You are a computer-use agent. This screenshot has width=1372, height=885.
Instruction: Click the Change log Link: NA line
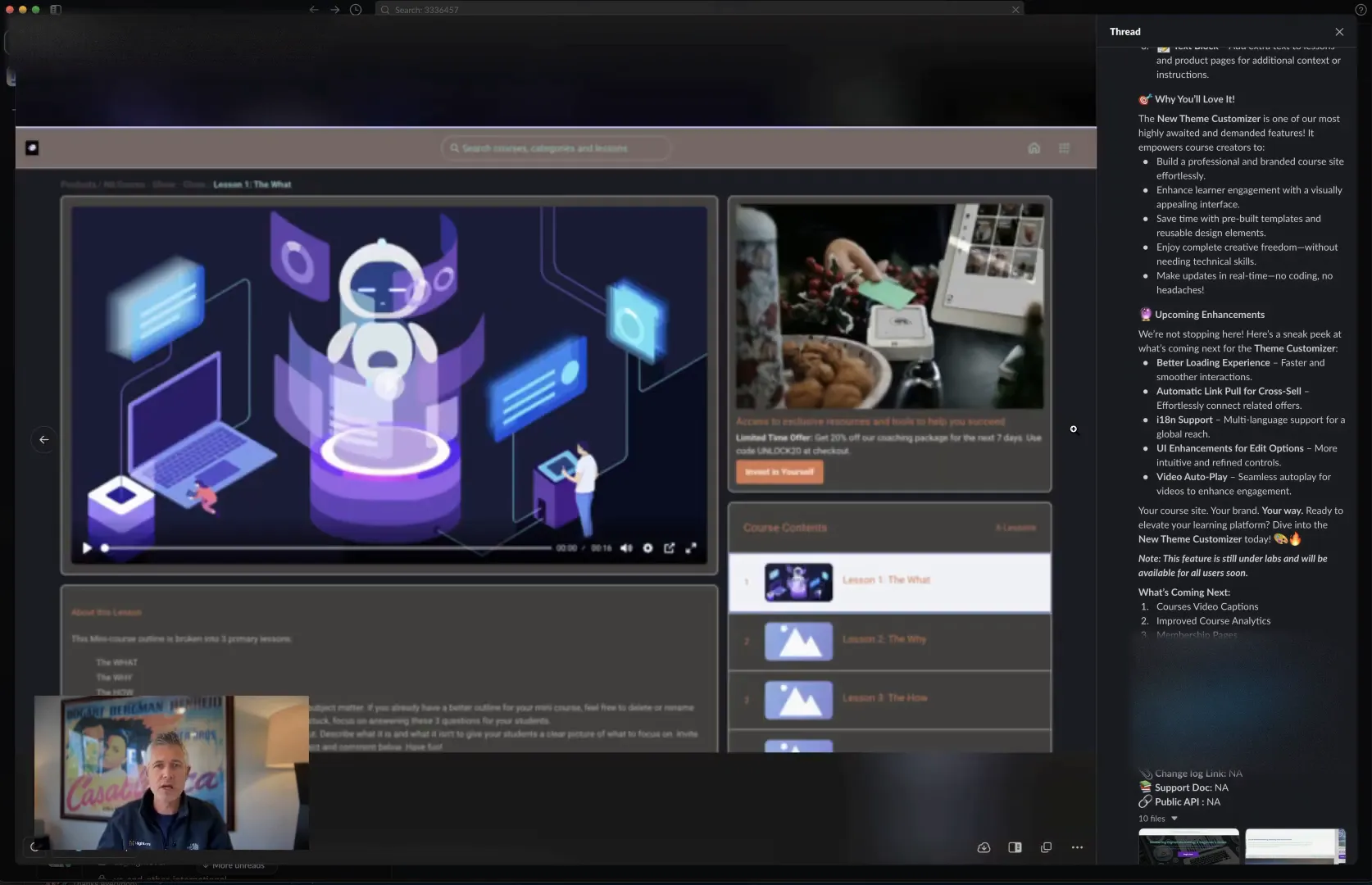(1198, 774)
